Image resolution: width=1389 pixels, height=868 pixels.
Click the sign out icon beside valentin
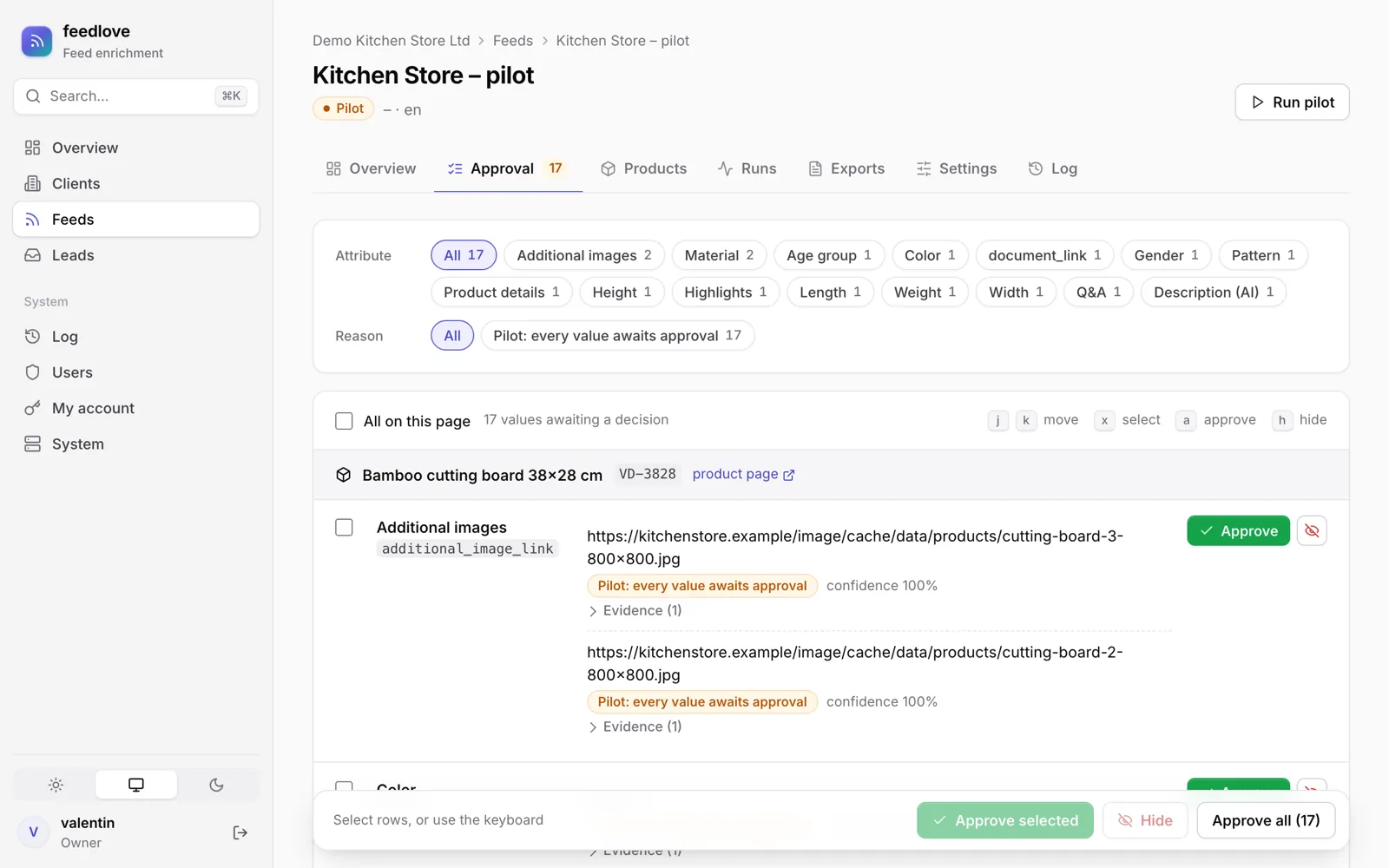(x=240, y=832)
